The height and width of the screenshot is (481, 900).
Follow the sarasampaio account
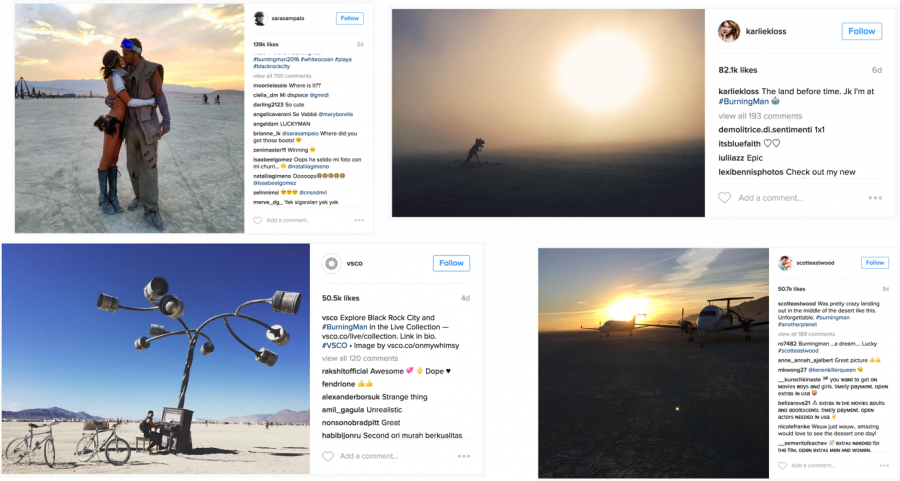[x=350, y=18]
